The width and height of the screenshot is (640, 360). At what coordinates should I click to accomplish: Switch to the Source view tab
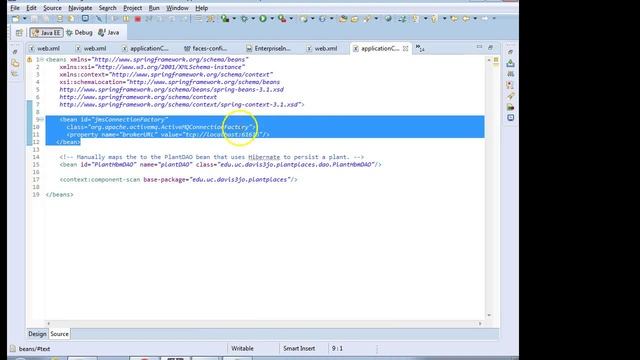coord(59,334)
